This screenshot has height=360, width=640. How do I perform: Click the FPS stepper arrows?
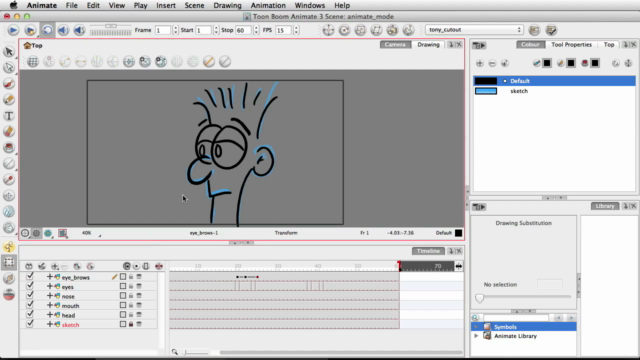[296, 30]
